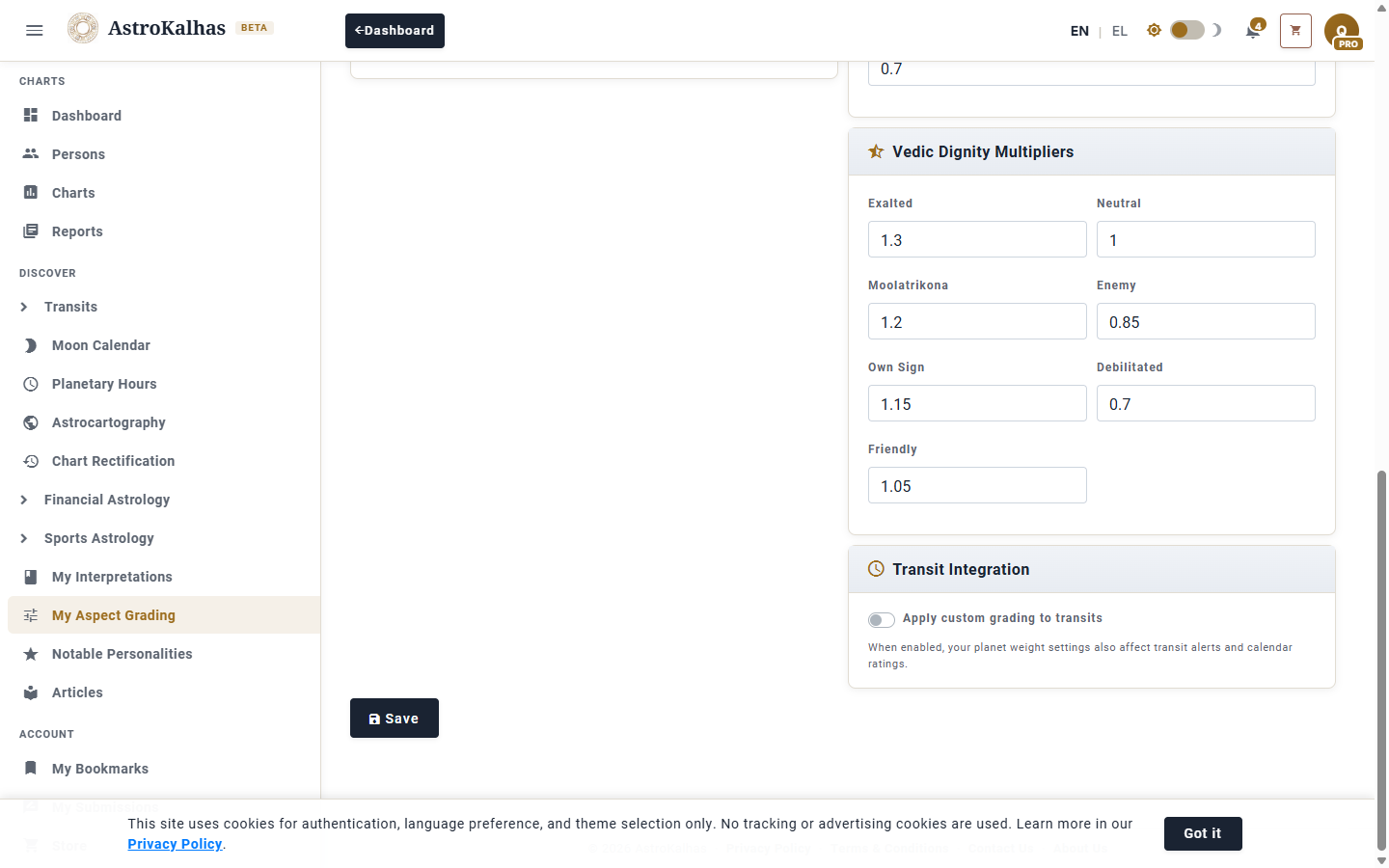The height and width of the screenshot is (868, 1389).
Task: Click the notifications bell icon
Action: pos(1253,31)
